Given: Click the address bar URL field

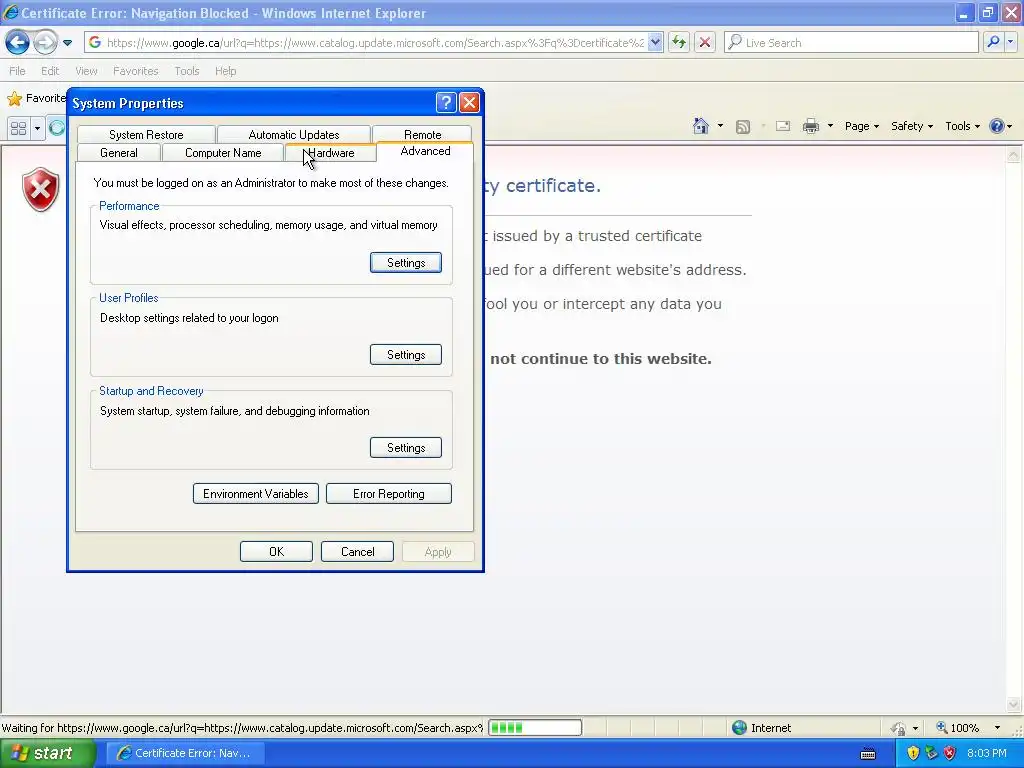Looking at the screenshot, I should pyautogui.click(x=375, y=42).
